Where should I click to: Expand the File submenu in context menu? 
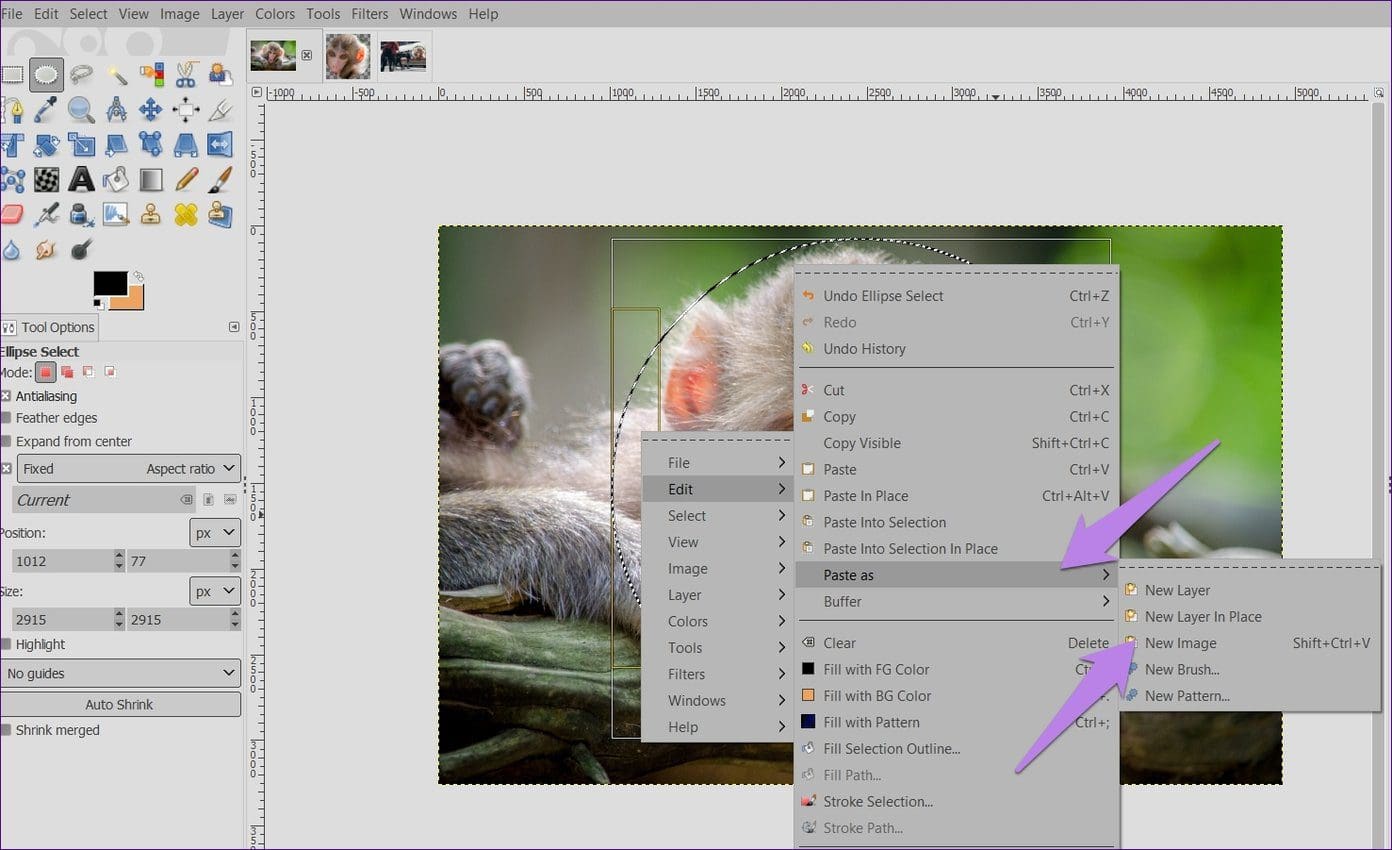coord(718,462)
